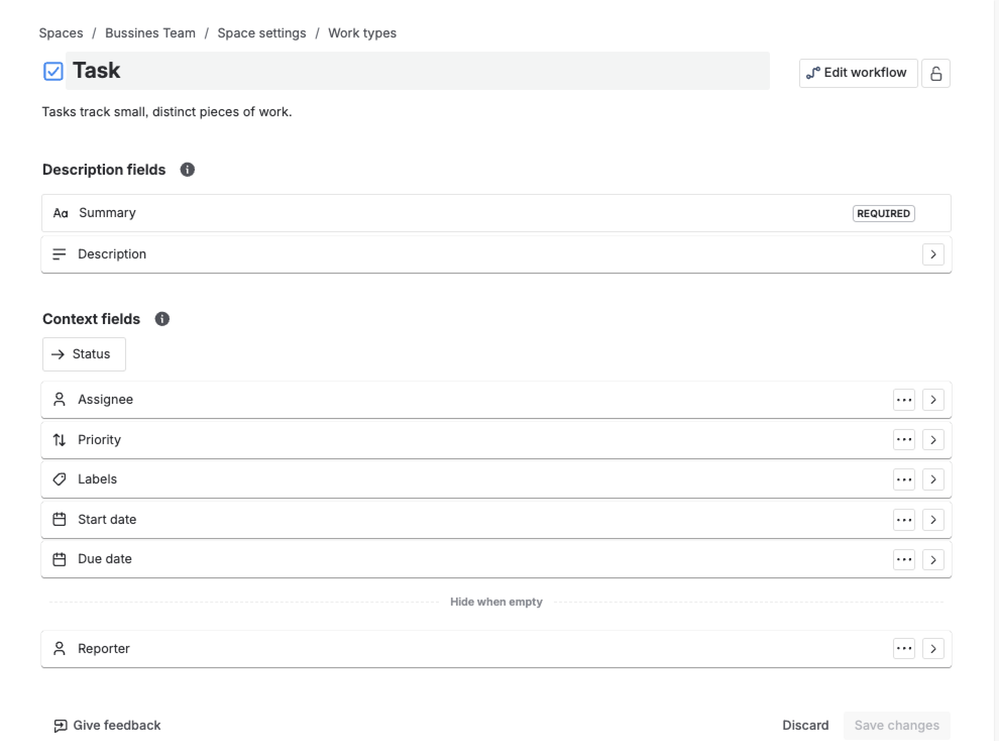Viewport: 999px width, 741px height.
Task: Click the Give feedback speech bubble icon
Action: click(61, 725)
